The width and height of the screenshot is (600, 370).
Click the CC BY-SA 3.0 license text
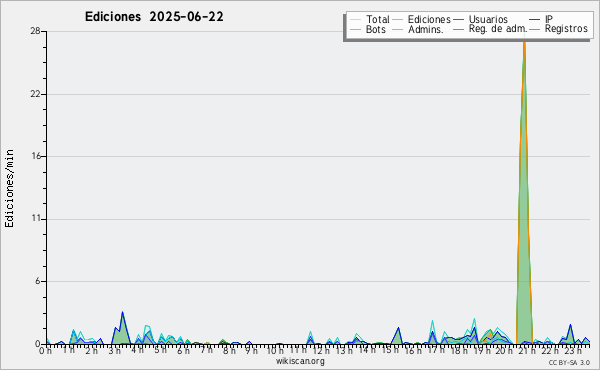569,362
